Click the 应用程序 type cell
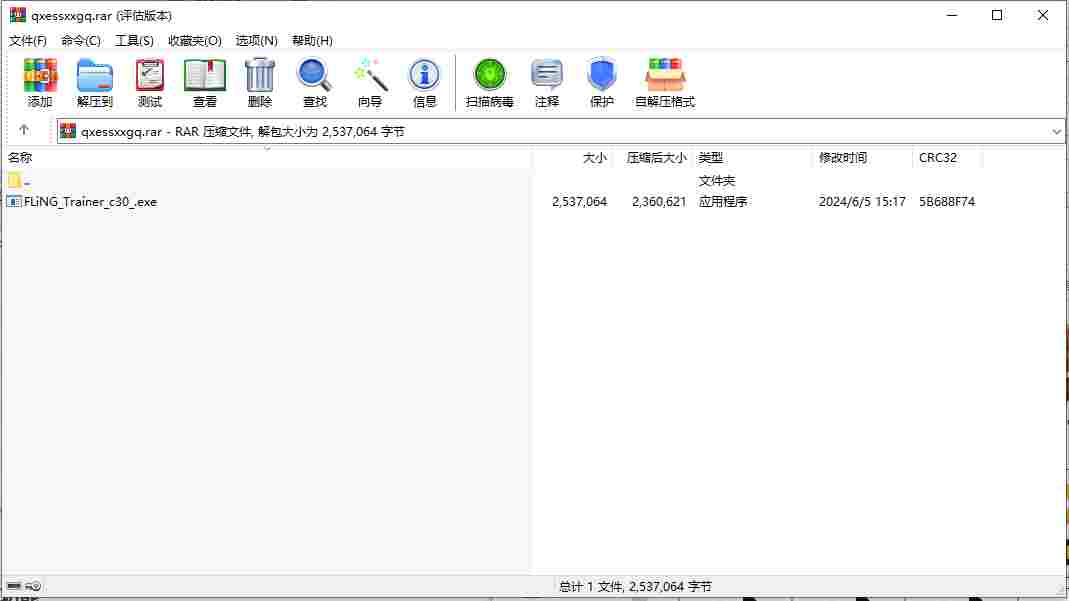This screenshot has height=601, width=1069. (723, 202)
